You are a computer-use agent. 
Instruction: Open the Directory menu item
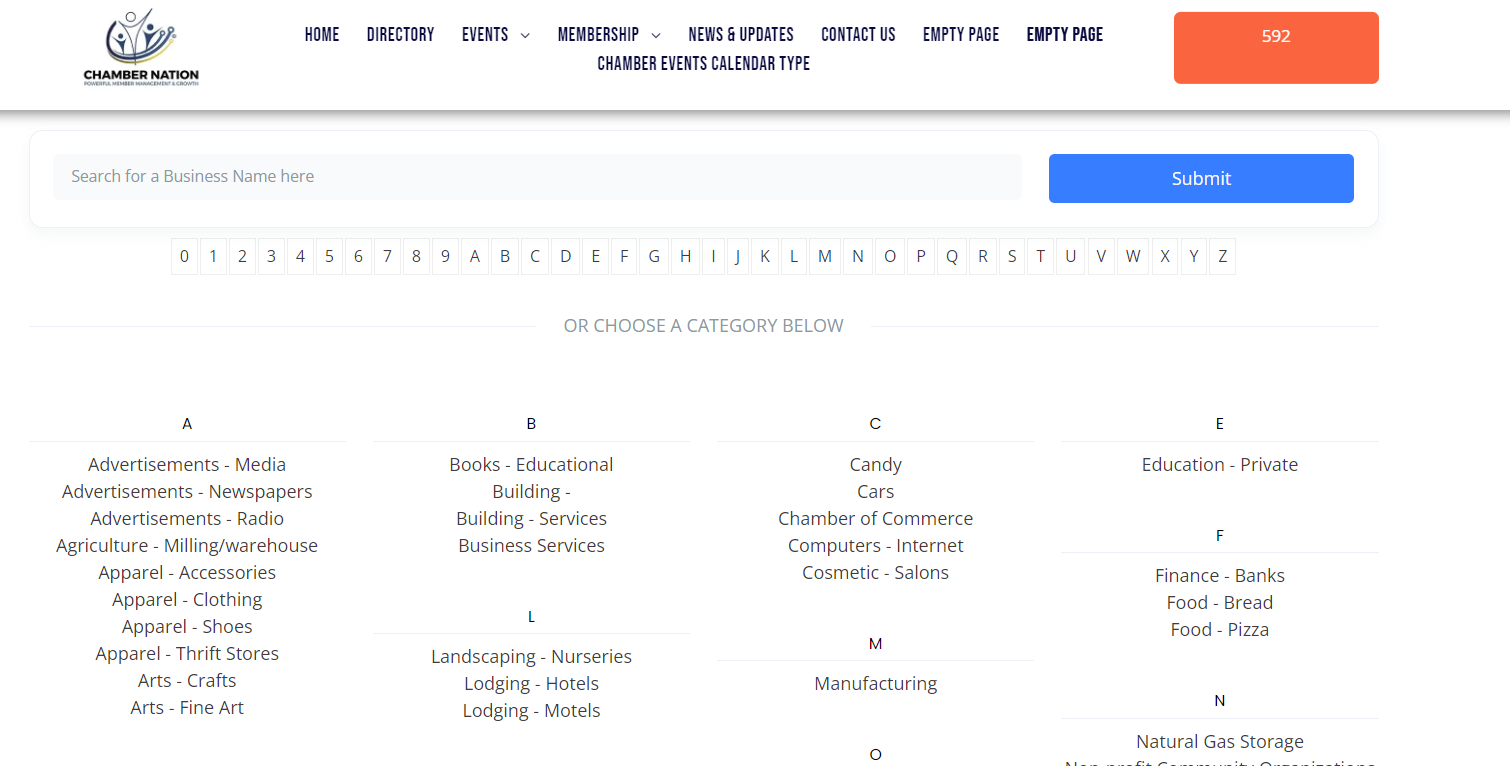(400, 35)
